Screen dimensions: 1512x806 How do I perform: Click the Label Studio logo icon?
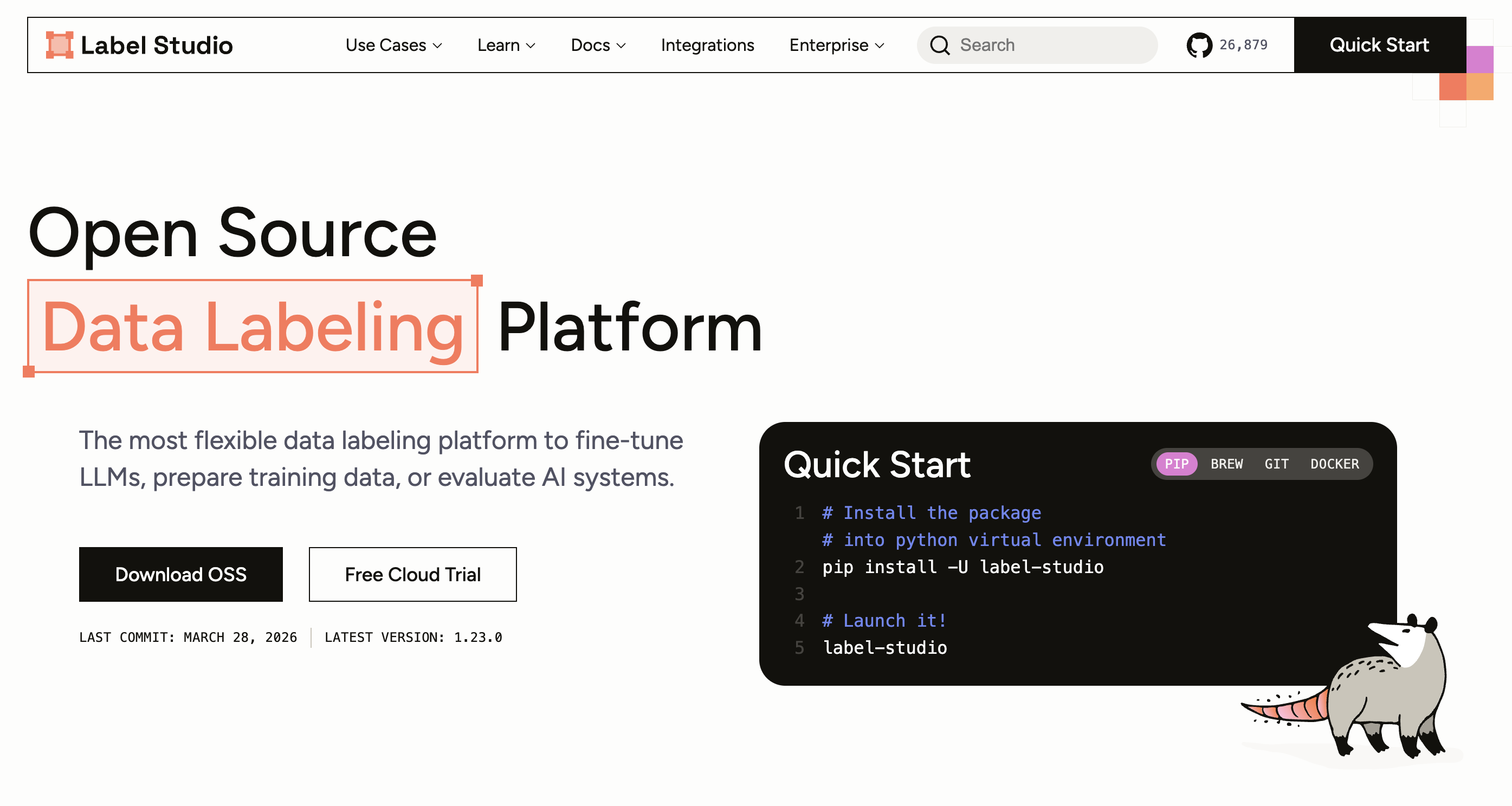(x=59, y=45)
